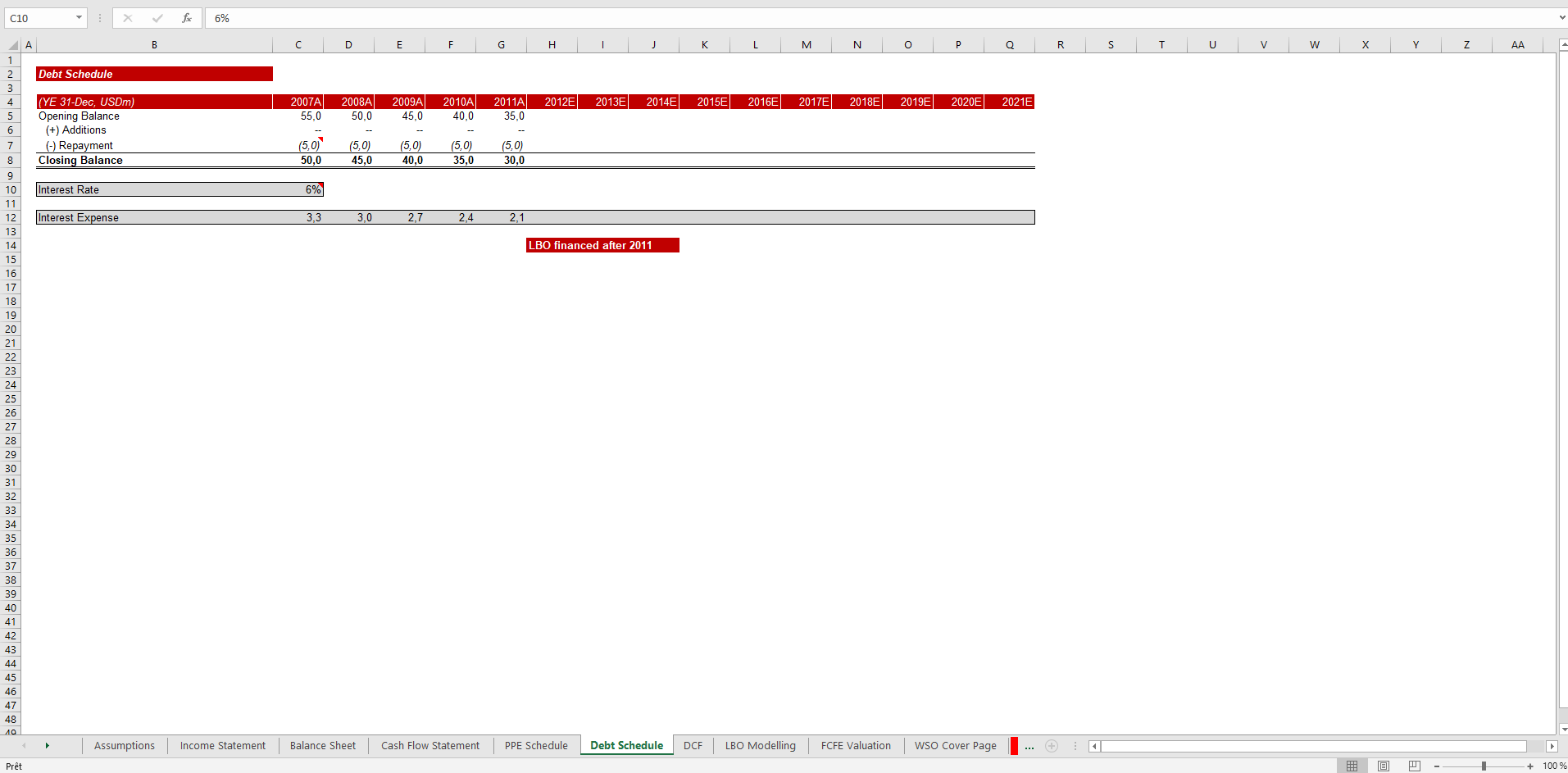
Task: Click the Closing Balance row header 8
Action: pos(10,160)
